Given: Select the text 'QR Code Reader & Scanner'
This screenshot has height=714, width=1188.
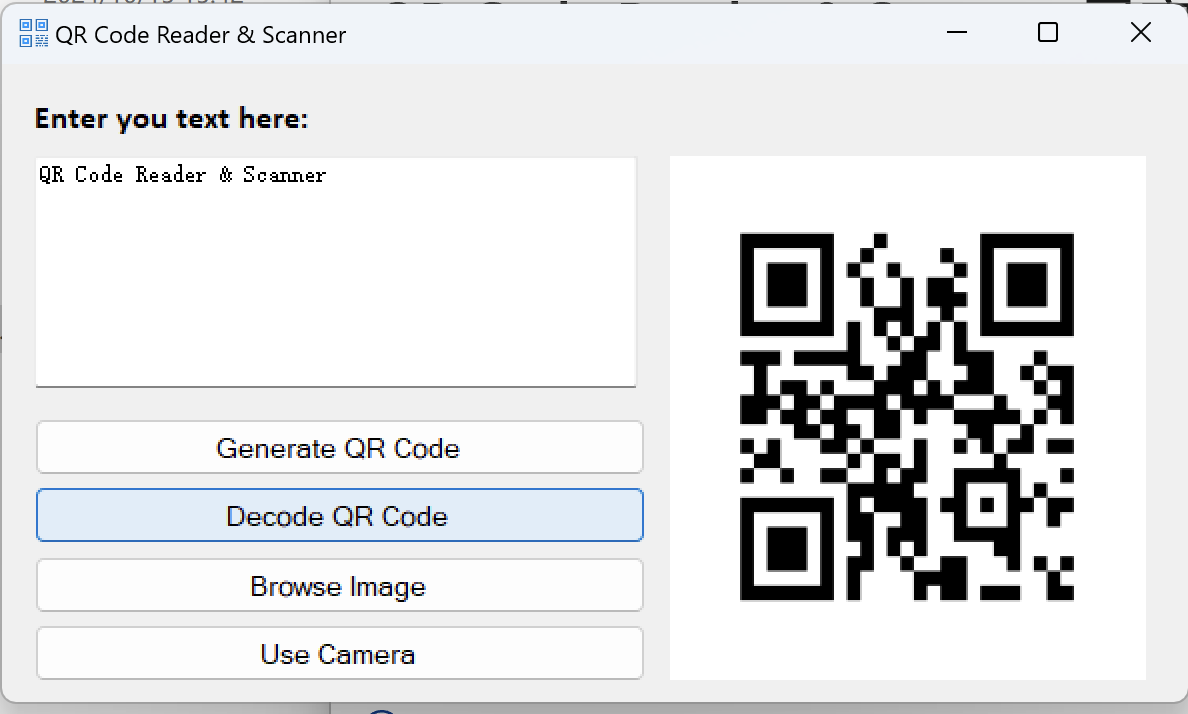Looking at the screenshot, I should (182, 174).
